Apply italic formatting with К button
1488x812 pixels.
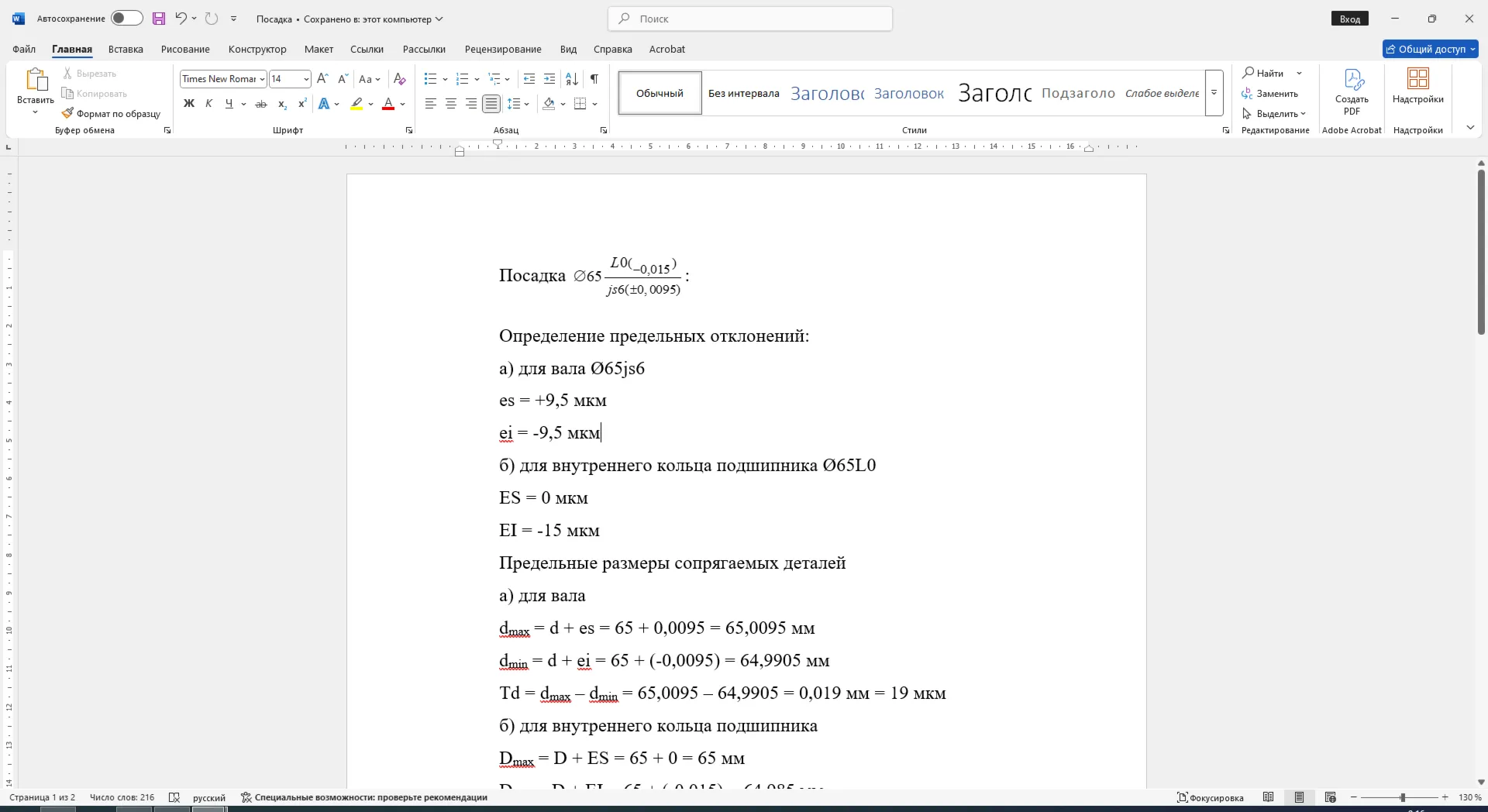tap(208, 104)
